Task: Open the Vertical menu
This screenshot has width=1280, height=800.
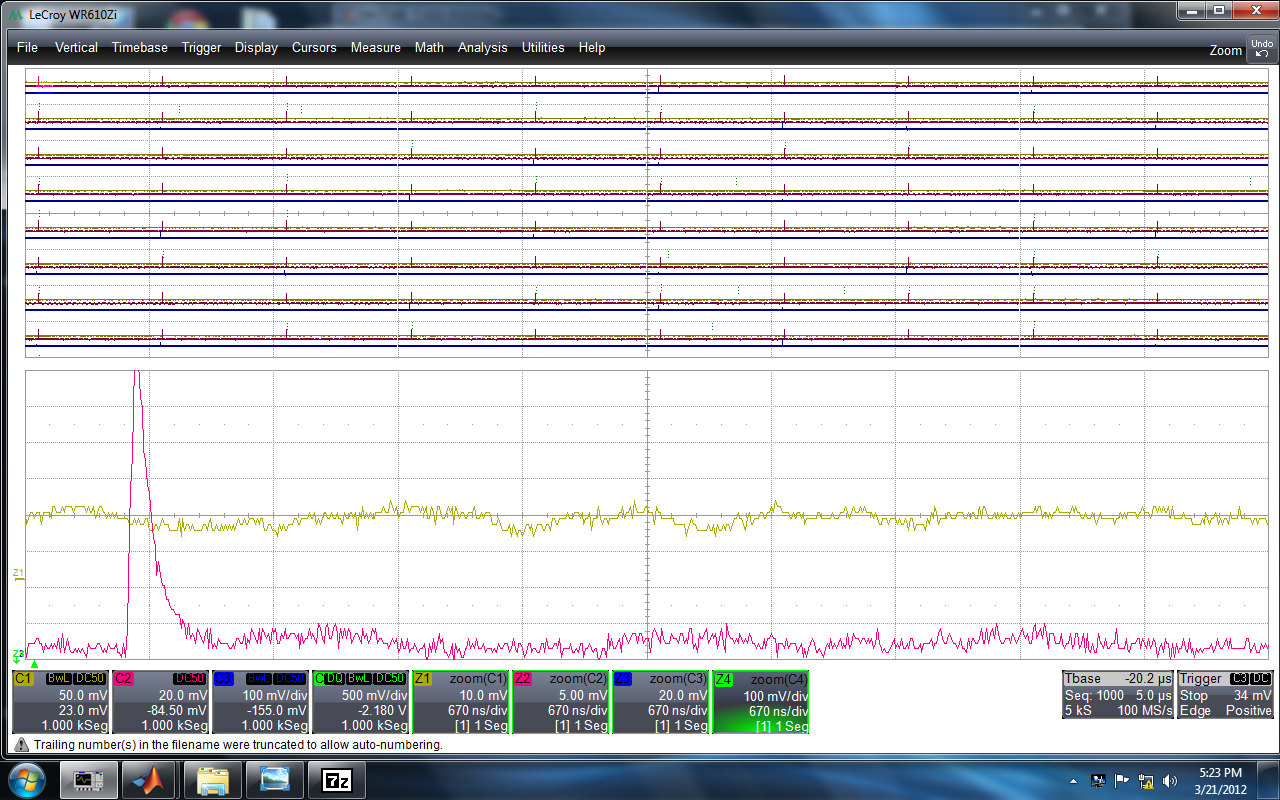Action: tap(76, 48)
